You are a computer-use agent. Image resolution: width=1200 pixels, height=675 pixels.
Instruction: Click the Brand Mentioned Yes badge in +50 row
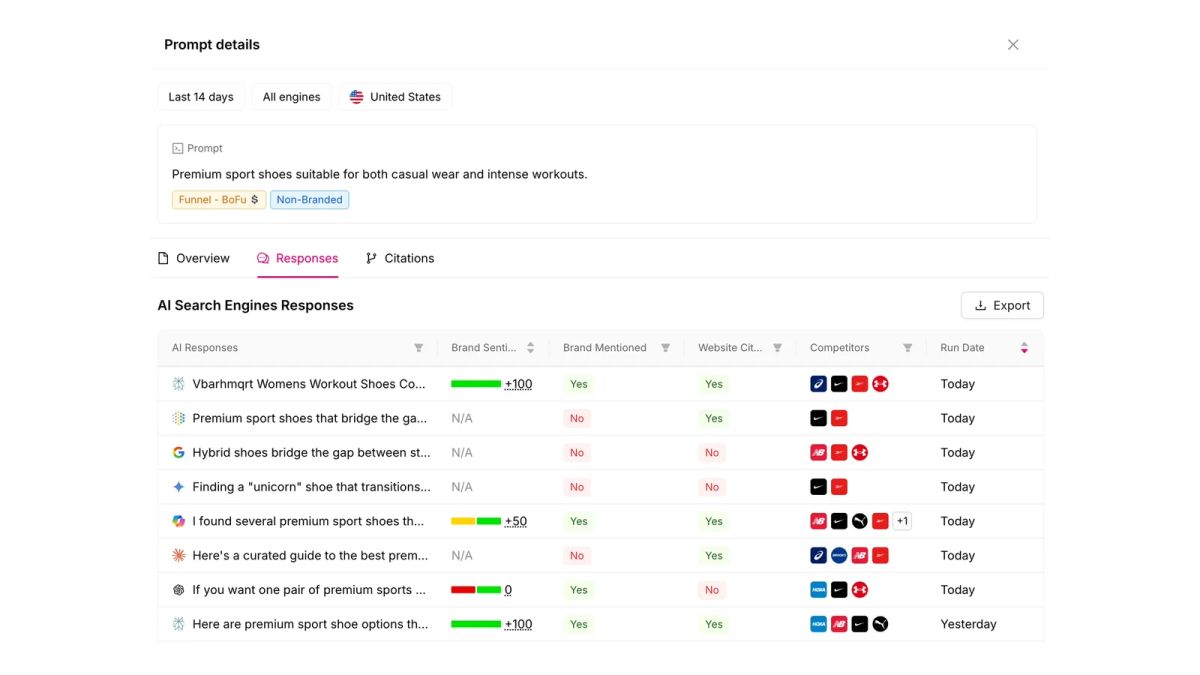(x=579, y=521)
